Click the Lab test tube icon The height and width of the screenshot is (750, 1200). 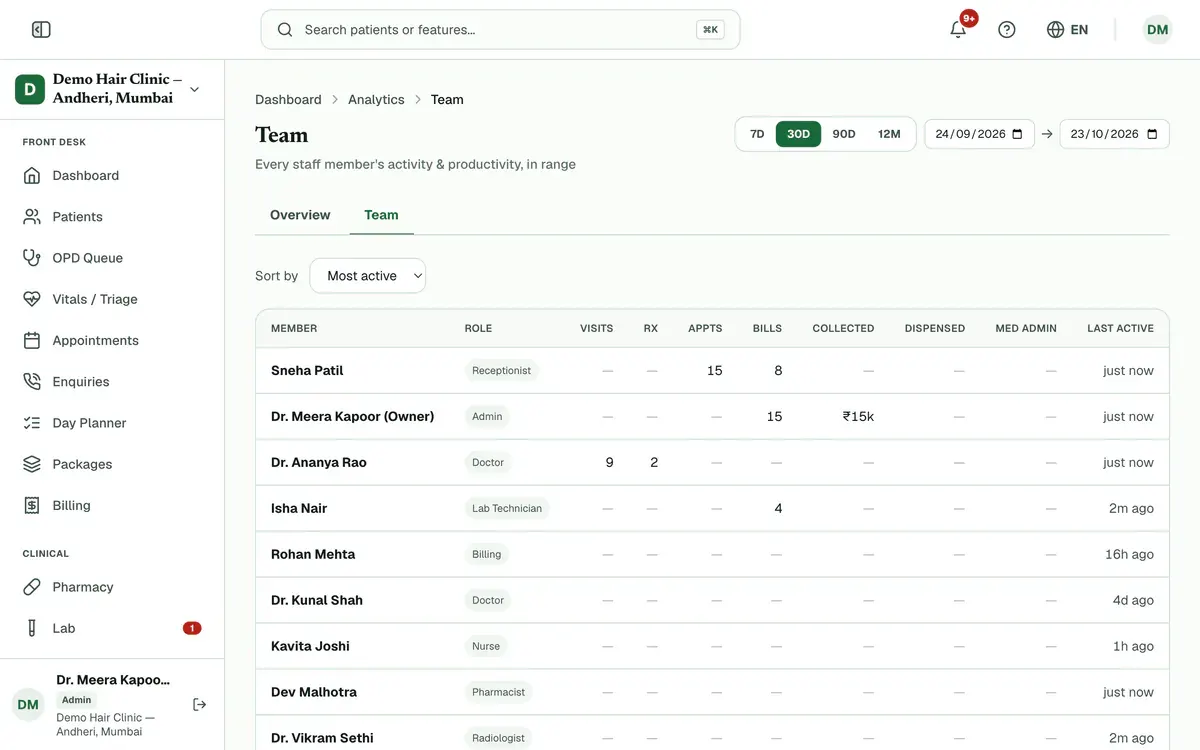coord(32,628)
